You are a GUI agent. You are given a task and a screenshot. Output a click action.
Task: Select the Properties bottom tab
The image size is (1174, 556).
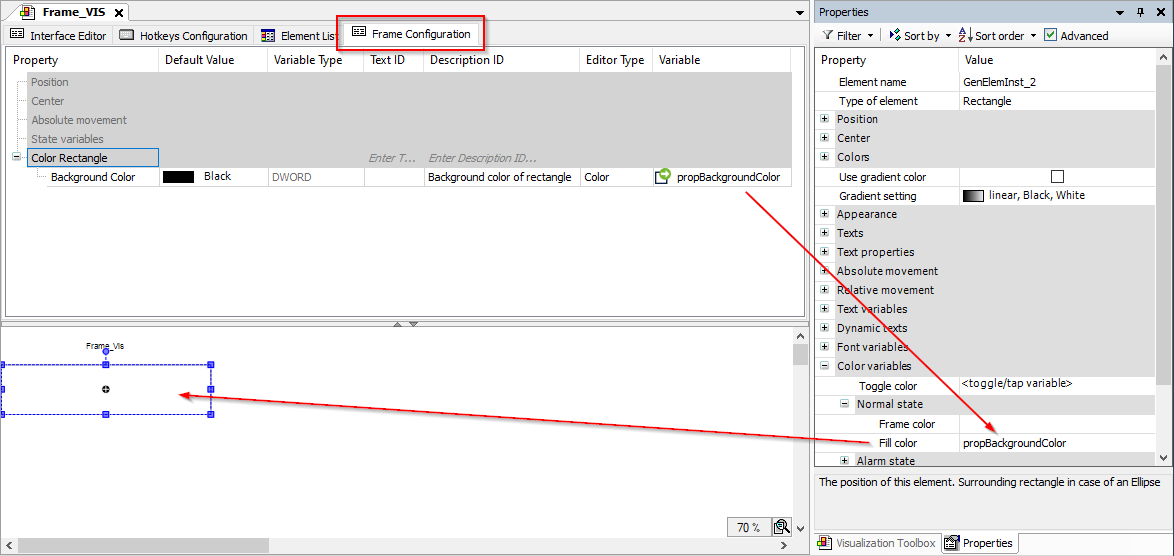click(x=979, y=543)
